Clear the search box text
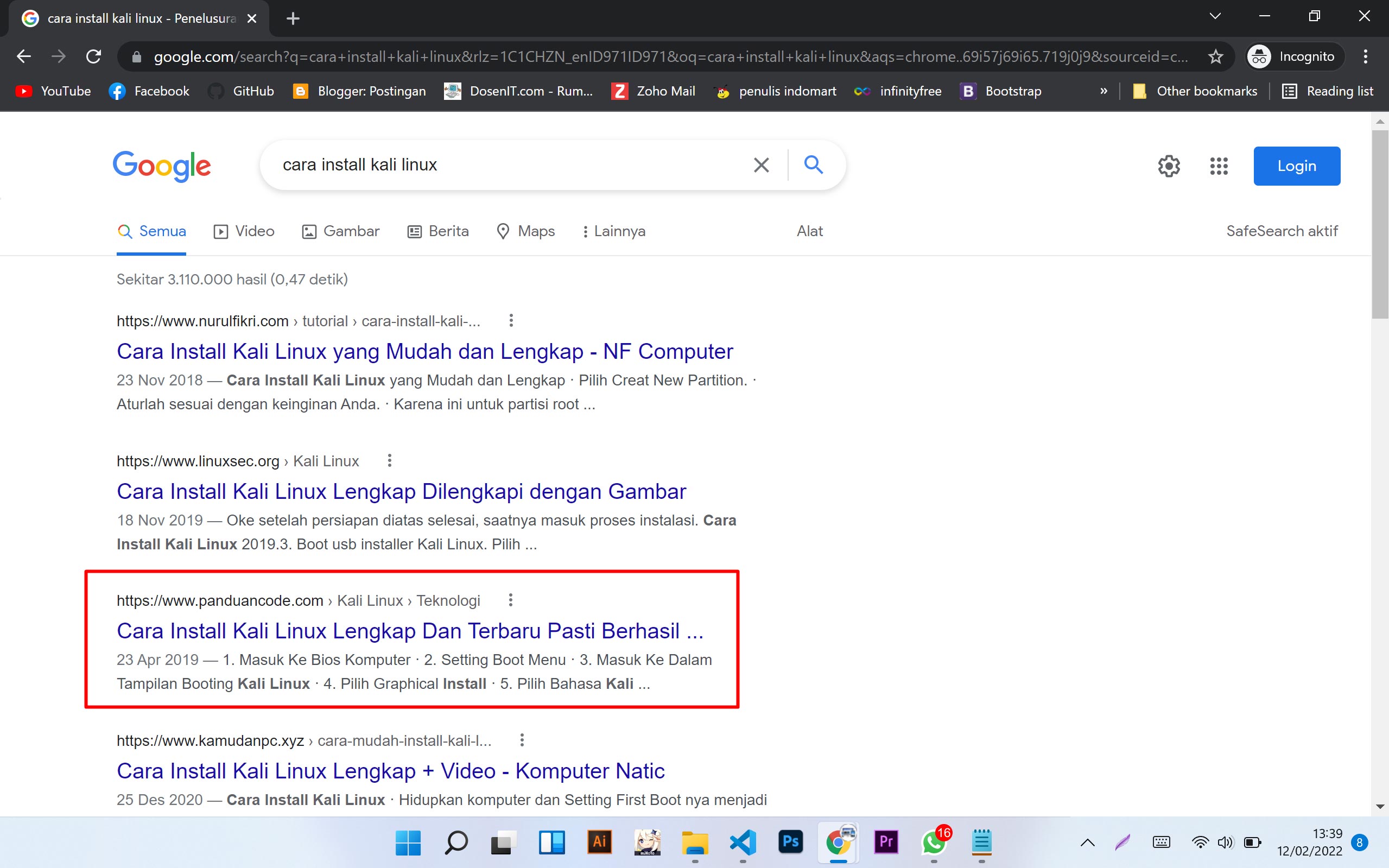Viewport: 1389px width, 868px height. (761, 166)
